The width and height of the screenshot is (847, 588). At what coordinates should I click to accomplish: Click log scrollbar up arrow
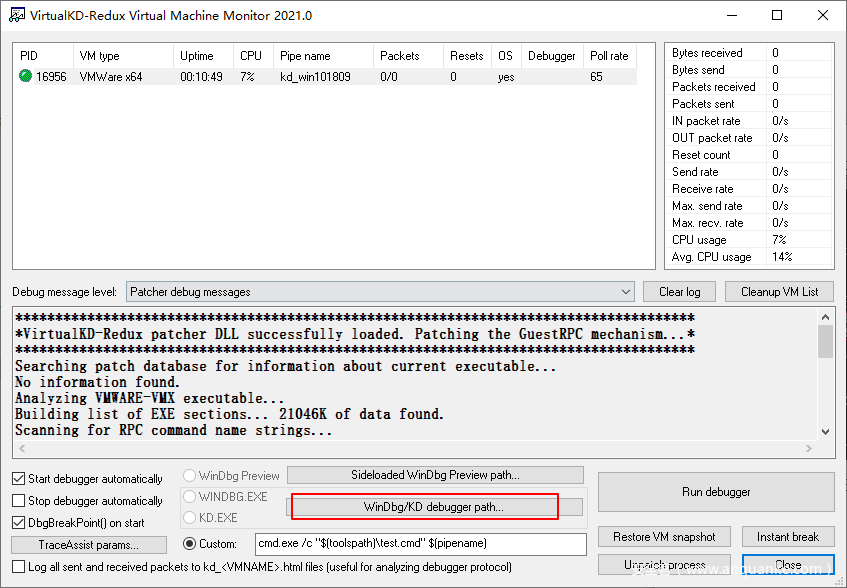(825, 317)
